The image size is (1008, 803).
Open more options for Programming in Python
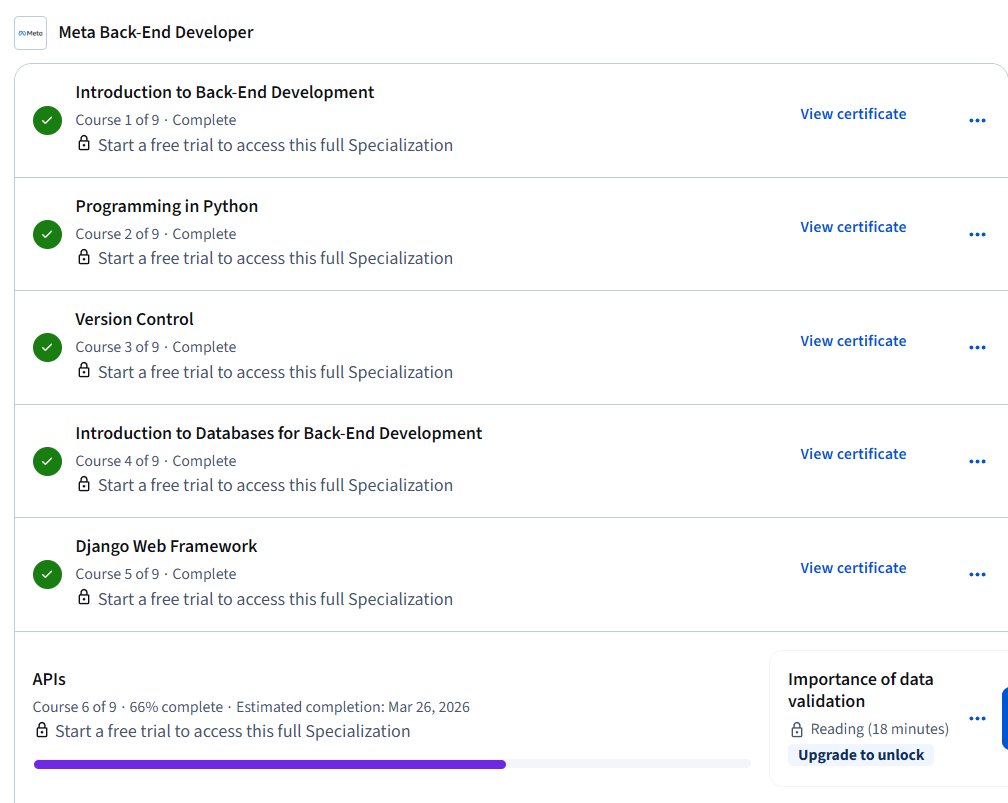[977, 234]
